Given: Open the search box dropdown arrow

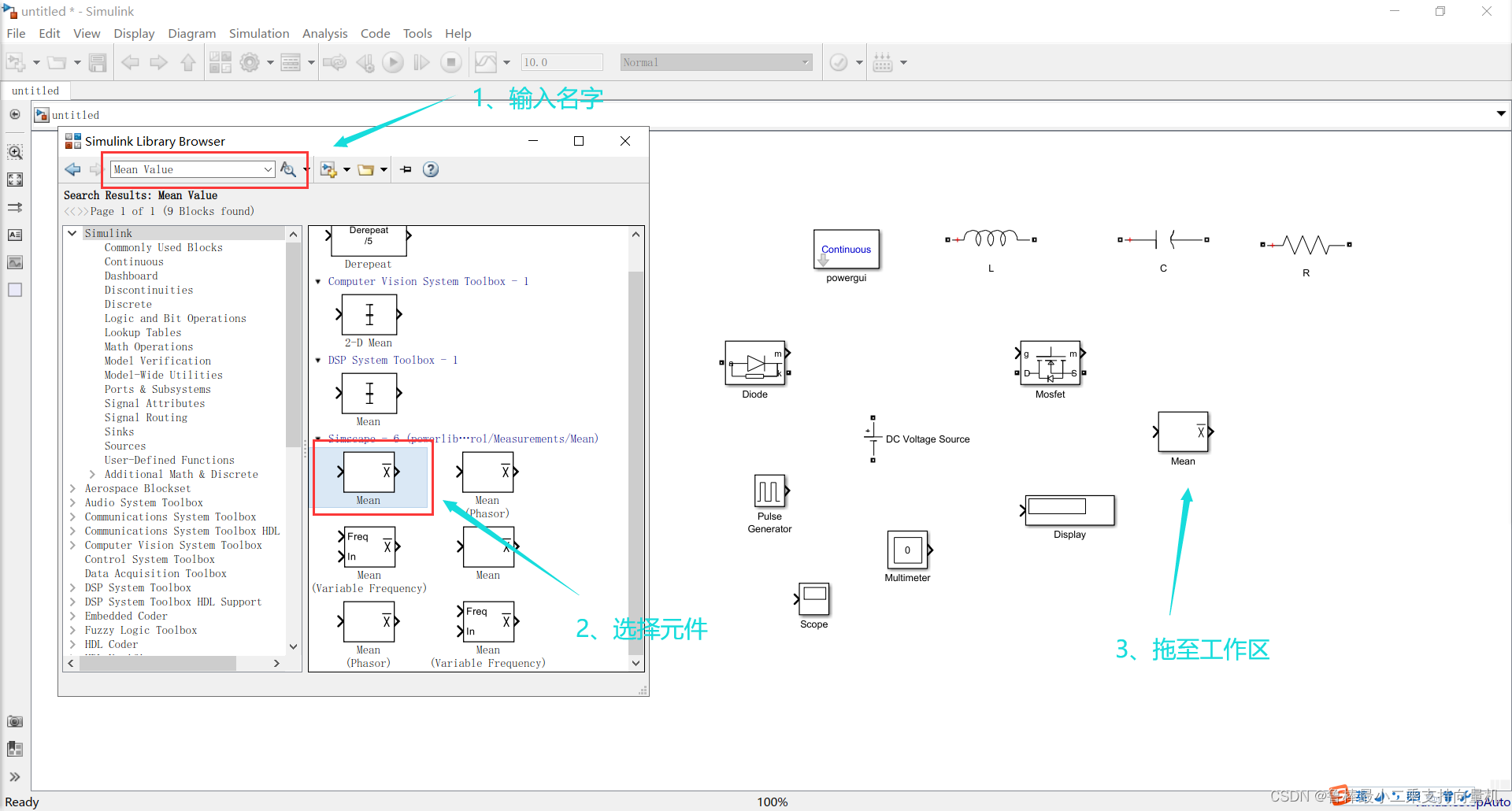Looking at the screenshot, I should 268,169.
